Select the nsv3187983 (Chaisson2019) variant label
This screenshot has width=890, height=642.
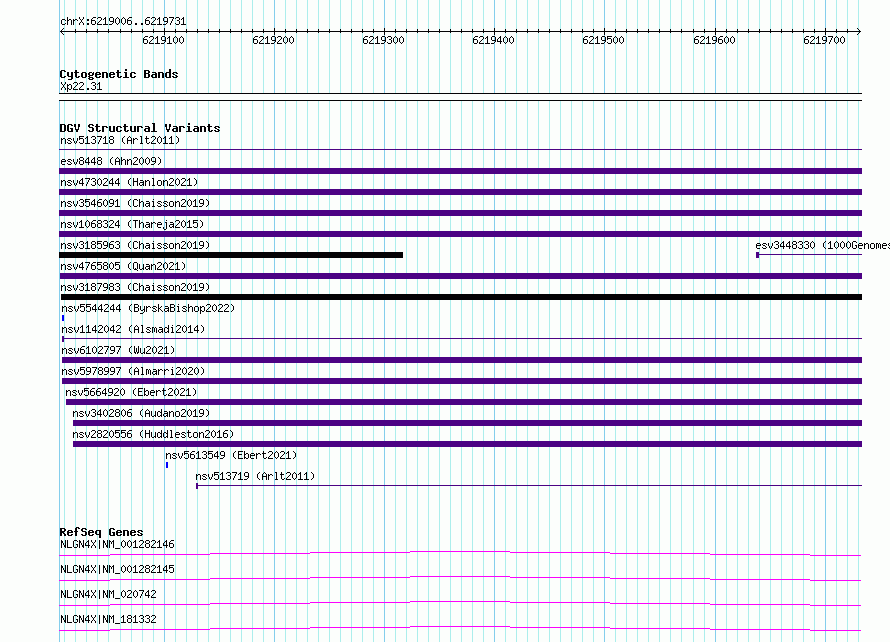135,287
